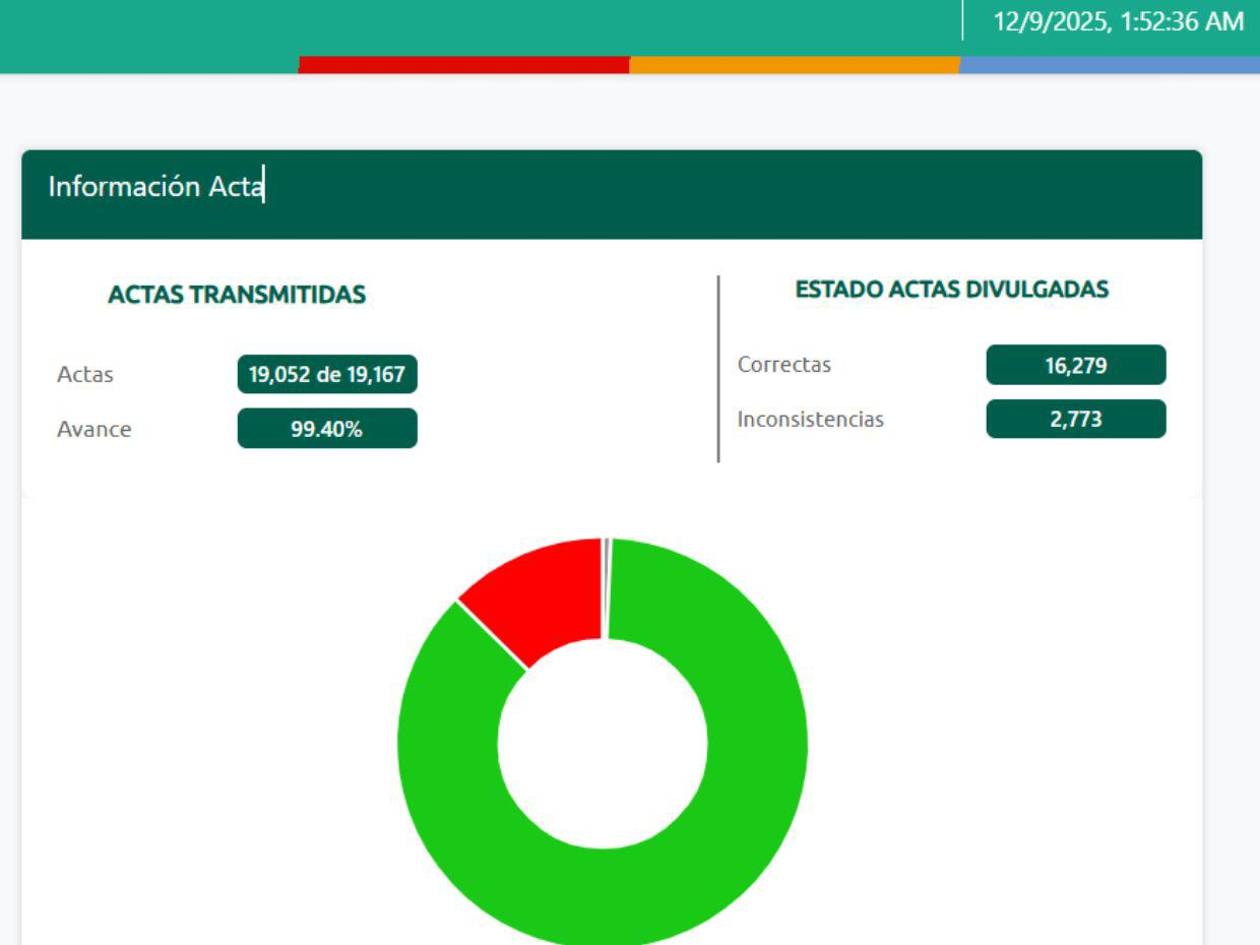Click the teal area of the top banner
Viewport: 1260px width, 945px height.
pyautogui.click(x=400, y=25)
